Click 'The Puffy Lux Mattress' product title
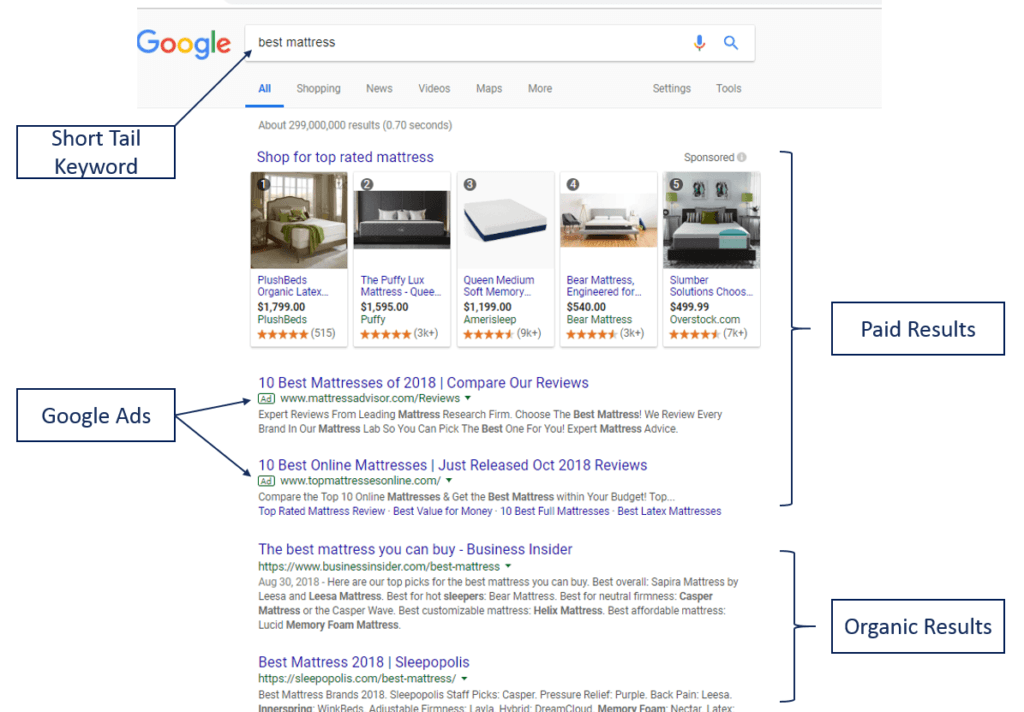Image resolution: width=1024 pixels, height=712 pixels. 401,286
